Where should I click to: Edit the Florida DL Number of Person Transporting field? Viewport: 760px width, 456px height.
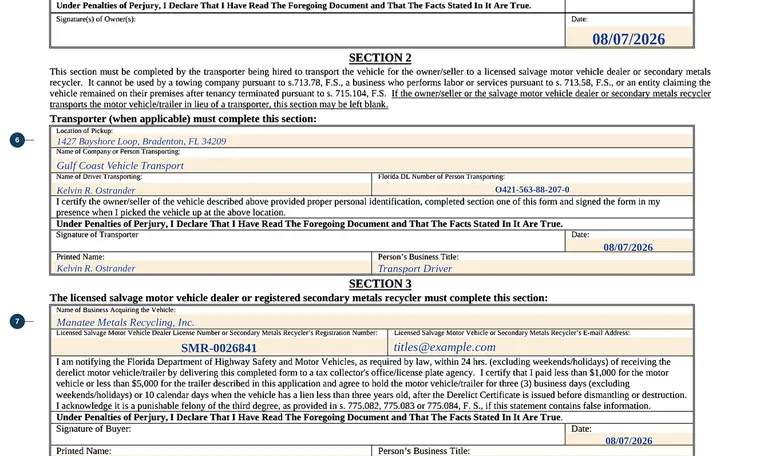pyautogui.click(x=533, y=189)
